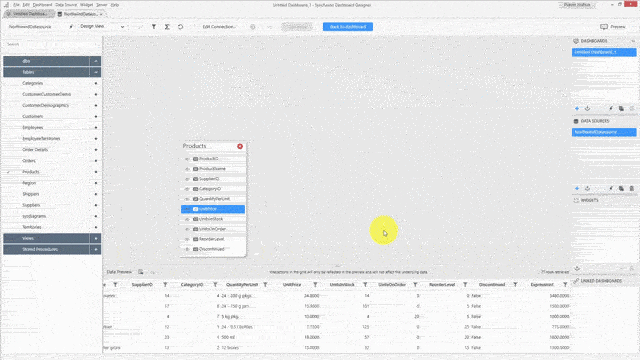Add a new data source with the plus icon
This screenshot has width=640, height=360.
(x=577, y=189)
